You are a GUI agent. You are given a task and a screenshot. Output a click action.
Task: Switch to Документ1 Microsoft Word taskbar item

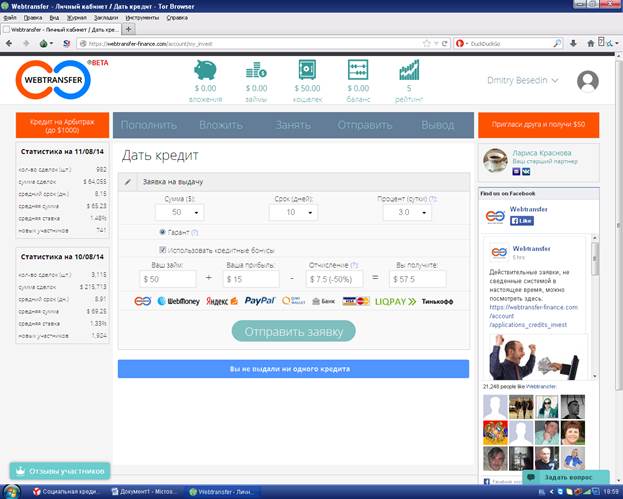point(145,492)
